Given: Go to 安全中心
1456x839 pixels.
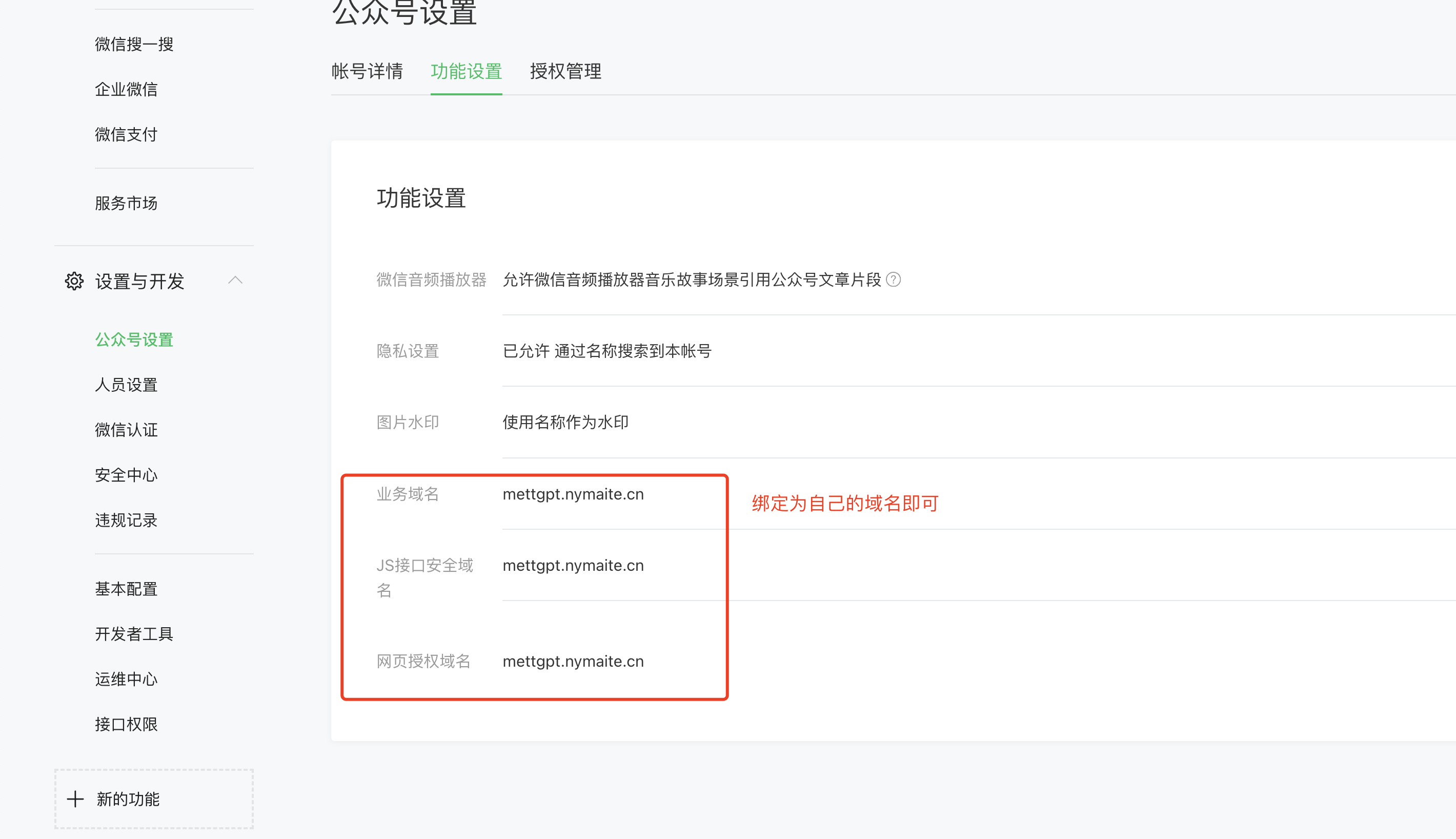Looking at the screenshot, I should click(x=126, y=474).
